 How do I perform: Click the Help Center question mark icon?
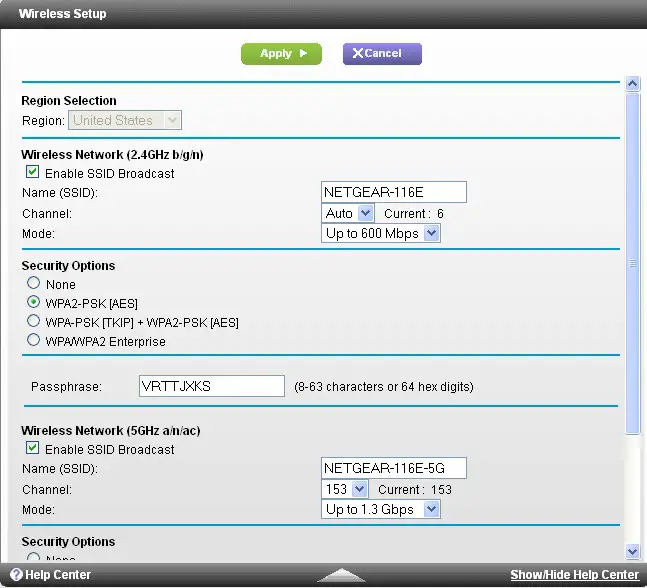16,575
